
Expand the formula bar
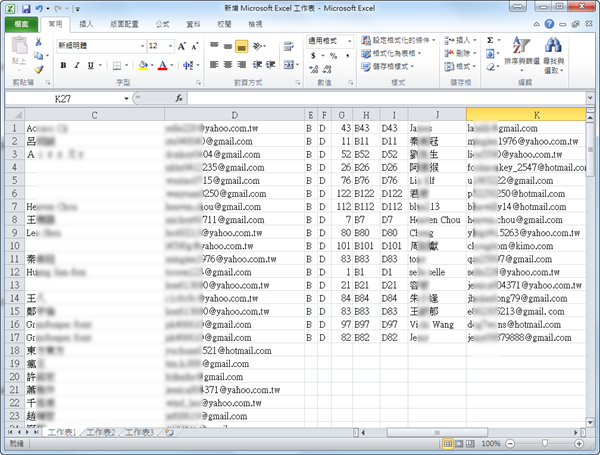590,98
